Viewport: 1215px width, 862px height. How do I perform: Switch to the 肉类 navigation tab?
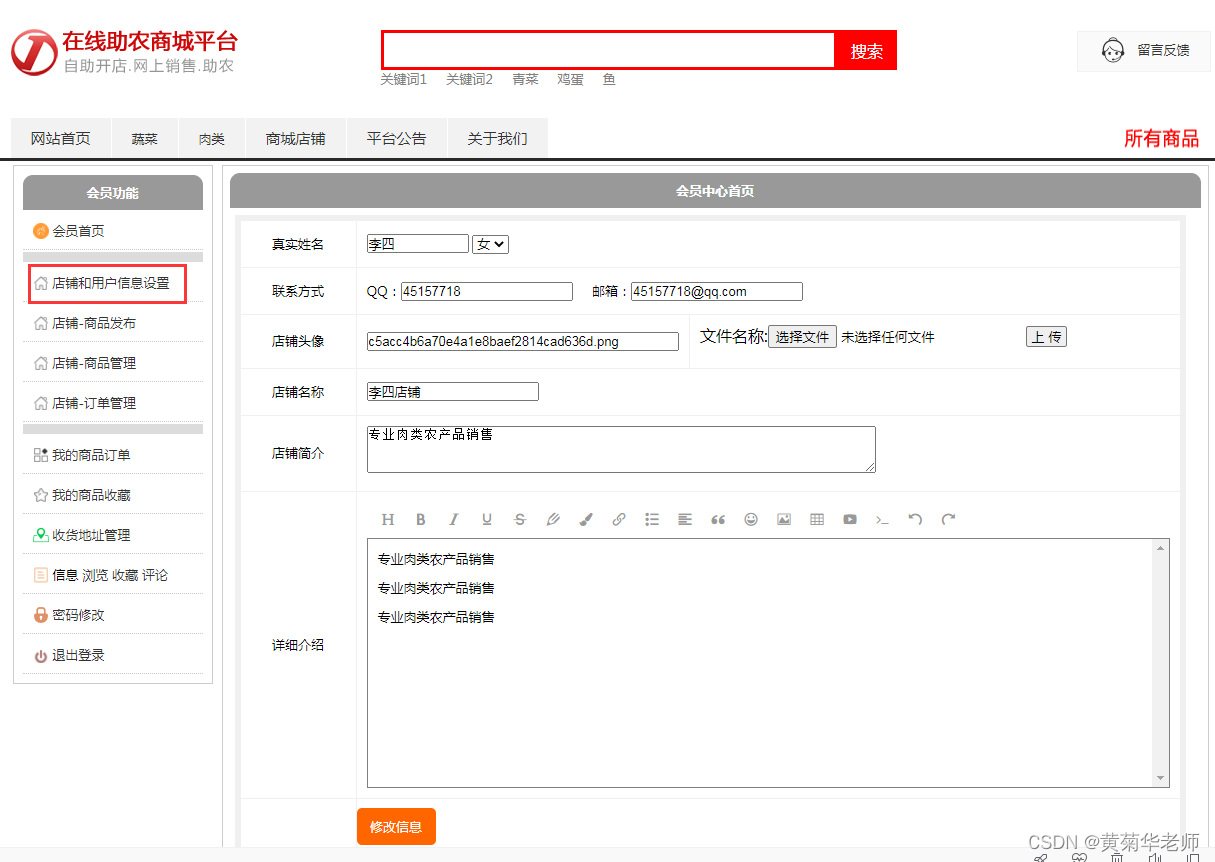click(211, 138)
